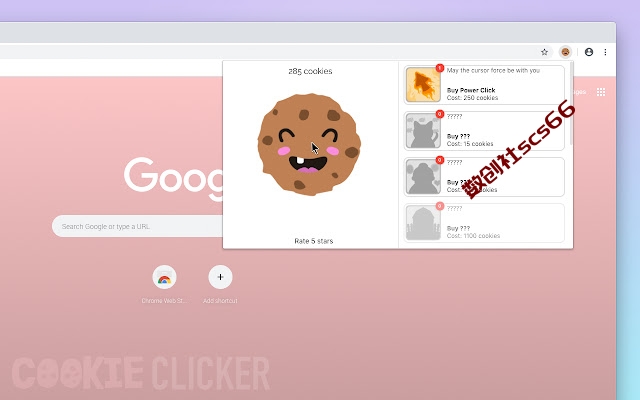Click the red count badge on Power Click
The image size is (640, 400).
coord(440,68)
